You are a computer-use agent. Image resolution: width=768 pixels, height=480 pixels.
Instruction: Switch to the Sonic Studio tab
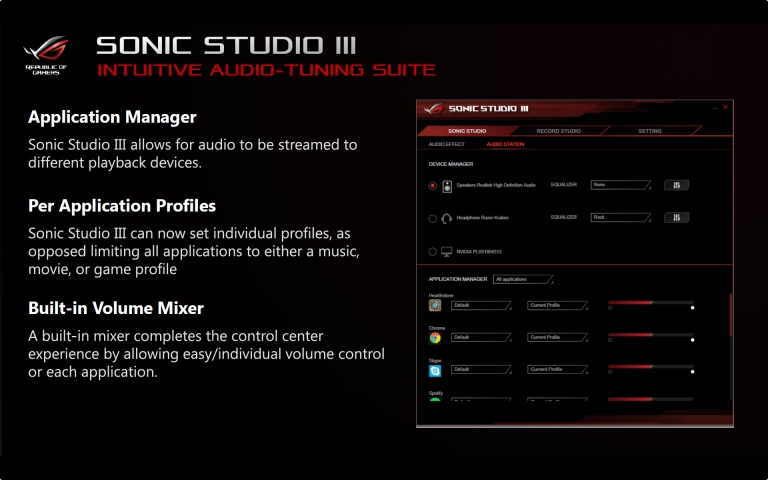pyautogui.click(x=467, y=131)
